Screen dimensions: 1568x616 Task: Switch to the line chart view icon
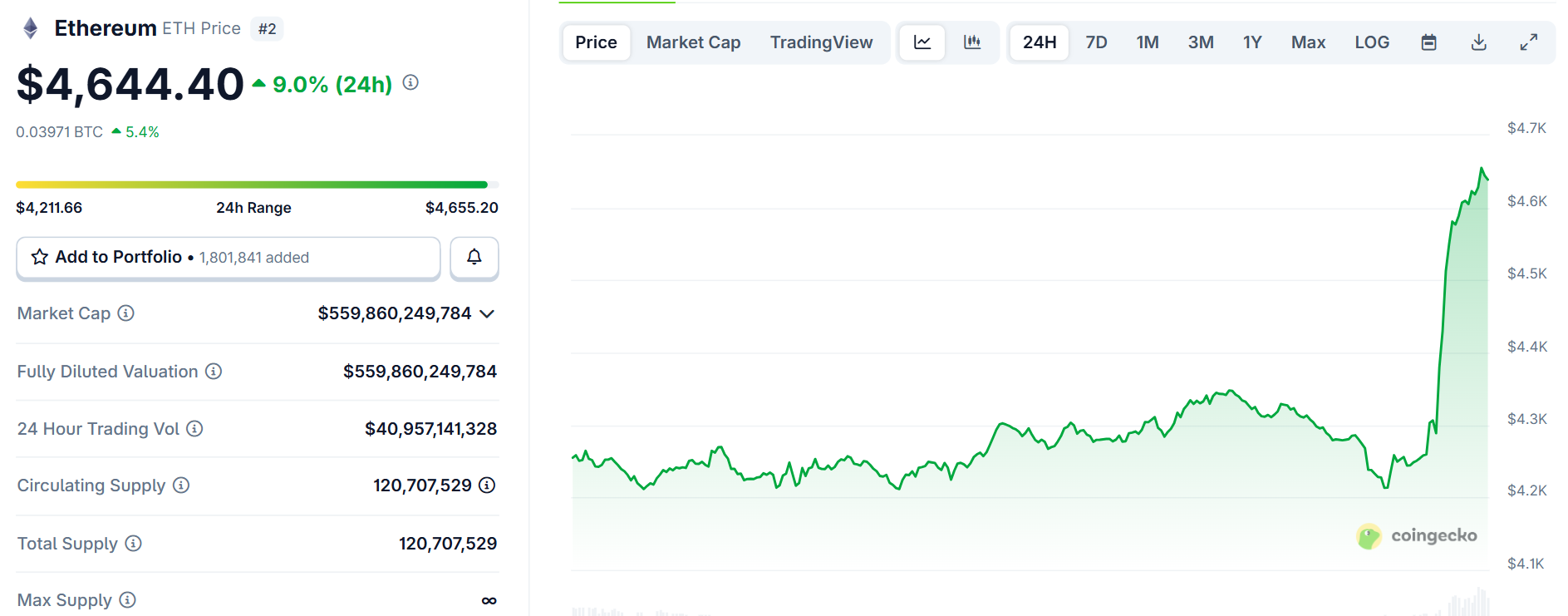coord(922,42)
